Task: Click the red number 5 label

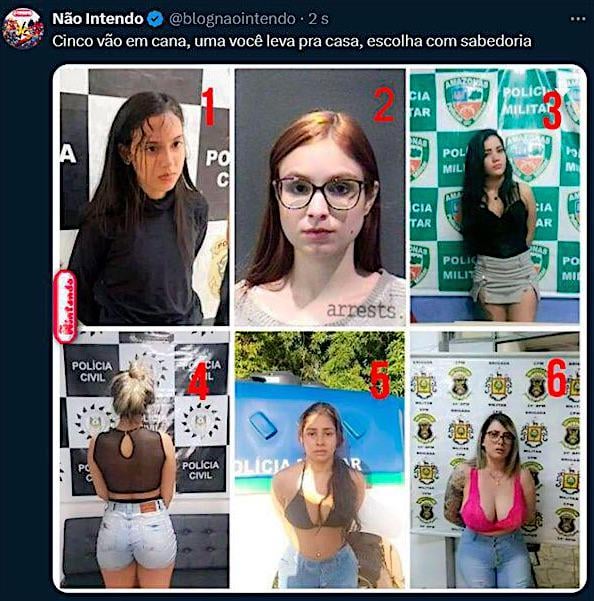Action: [x=380, y=379]
